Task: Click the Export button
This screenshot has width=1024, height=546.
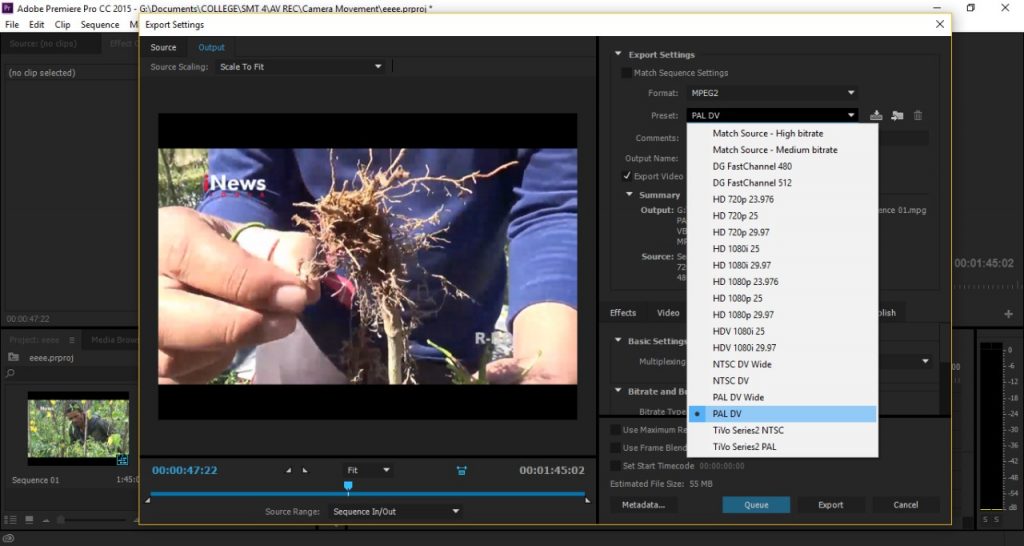Action: pos(831,505)
